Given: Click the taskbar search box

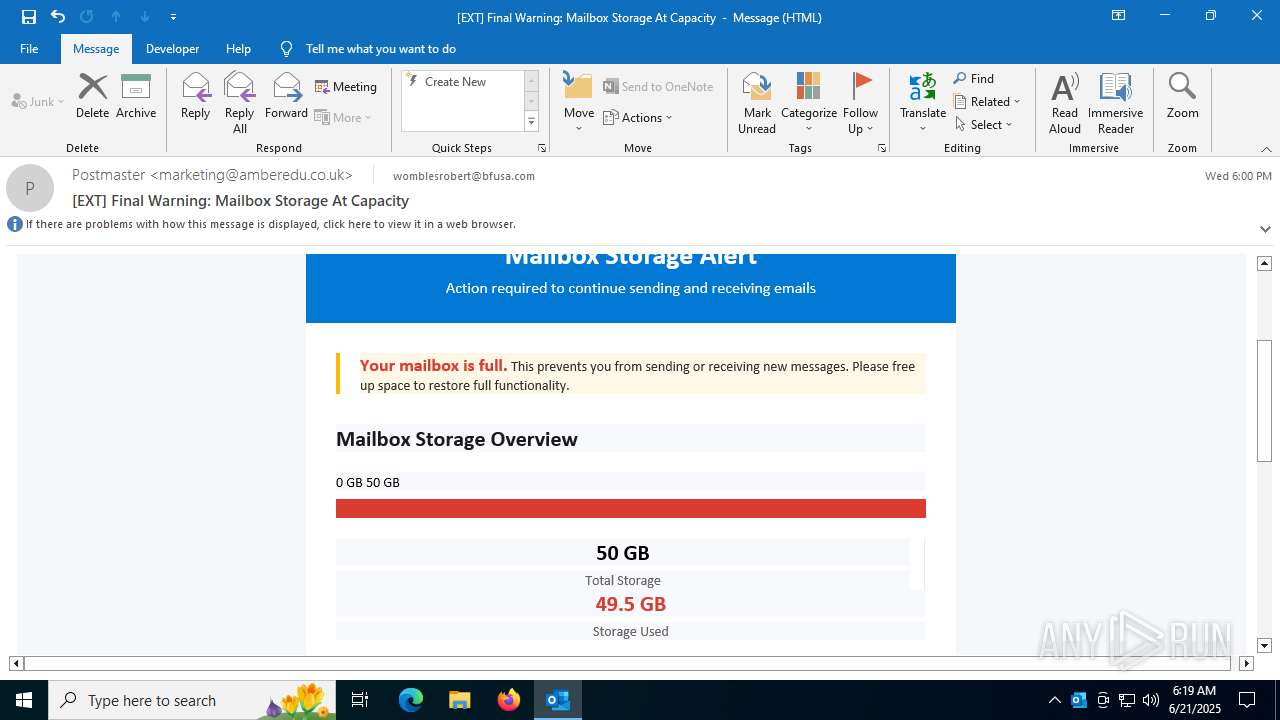Looking at the screenshot, I should point(192,700).
